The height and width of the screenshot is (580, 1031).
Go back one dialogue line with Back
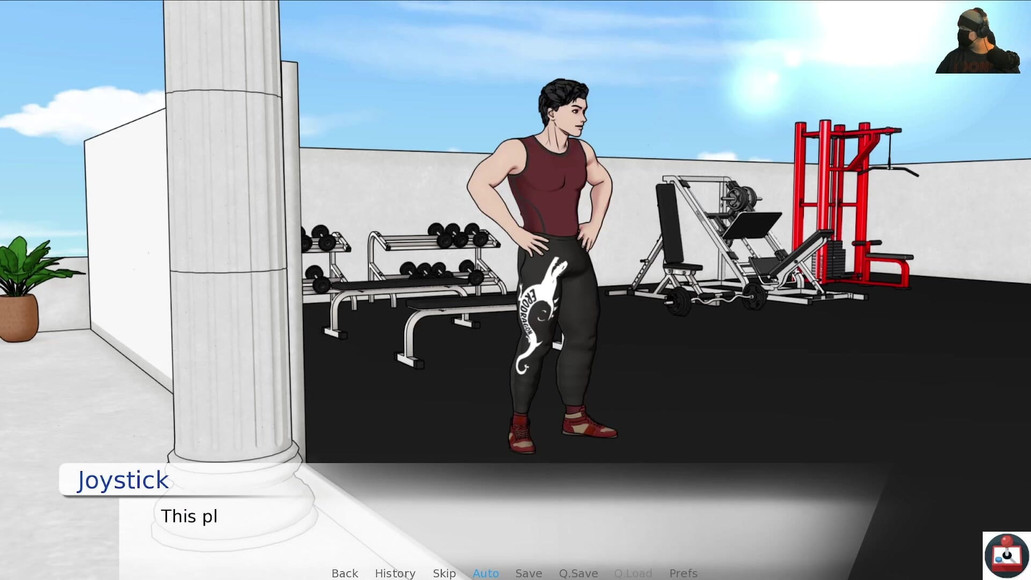point(344,573)
